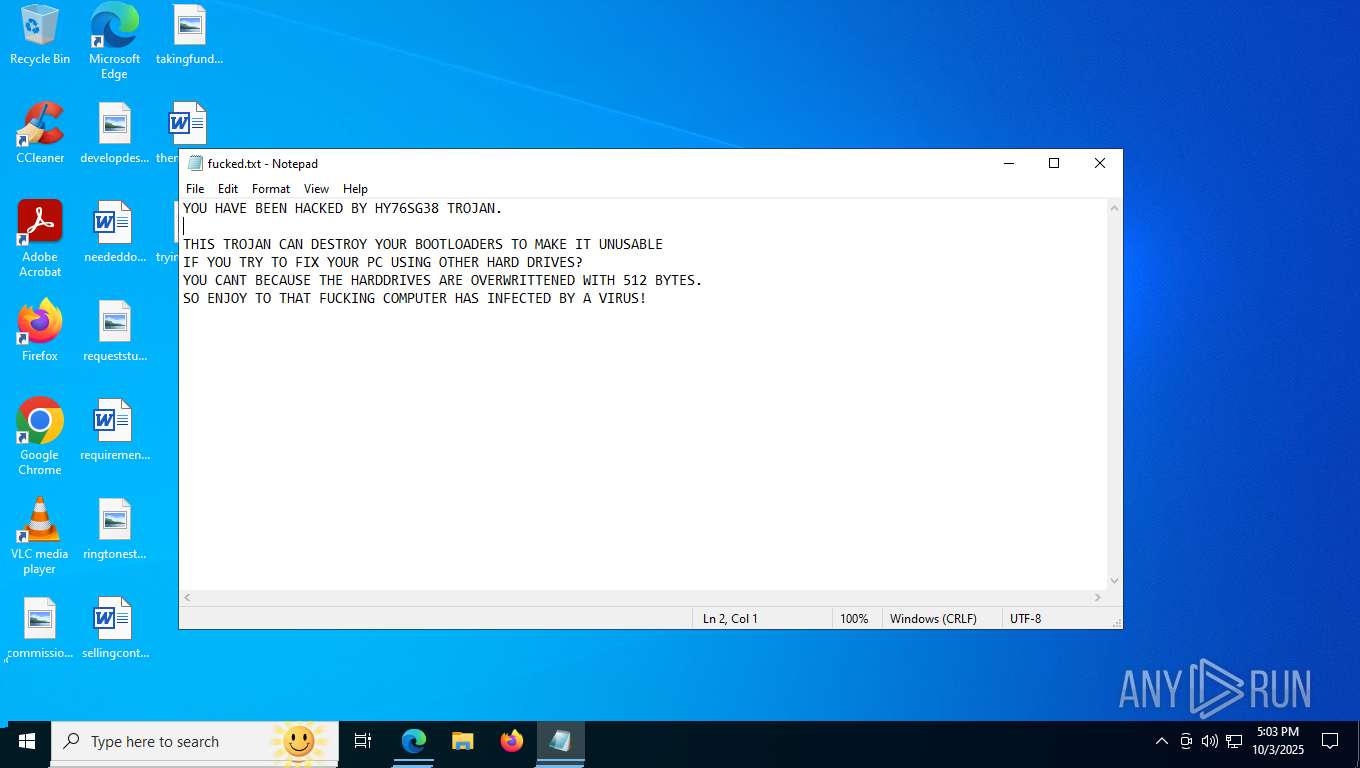The width and height of the screenshot is (1360, 768).
Task: Launch the VLC media player shortcut
Action: coord(40,536)
